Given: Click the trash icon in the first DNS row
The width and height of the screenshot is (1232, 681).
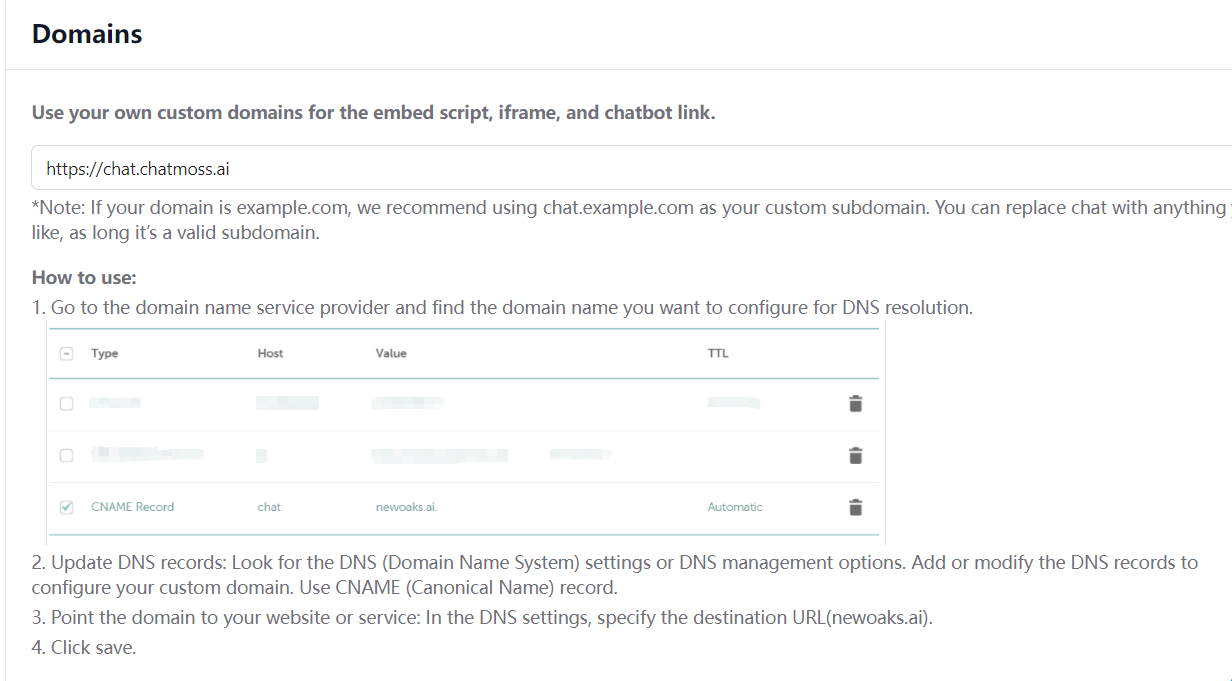Looking at the screenshot, I should pyautogui.click(x=855, y=404).
